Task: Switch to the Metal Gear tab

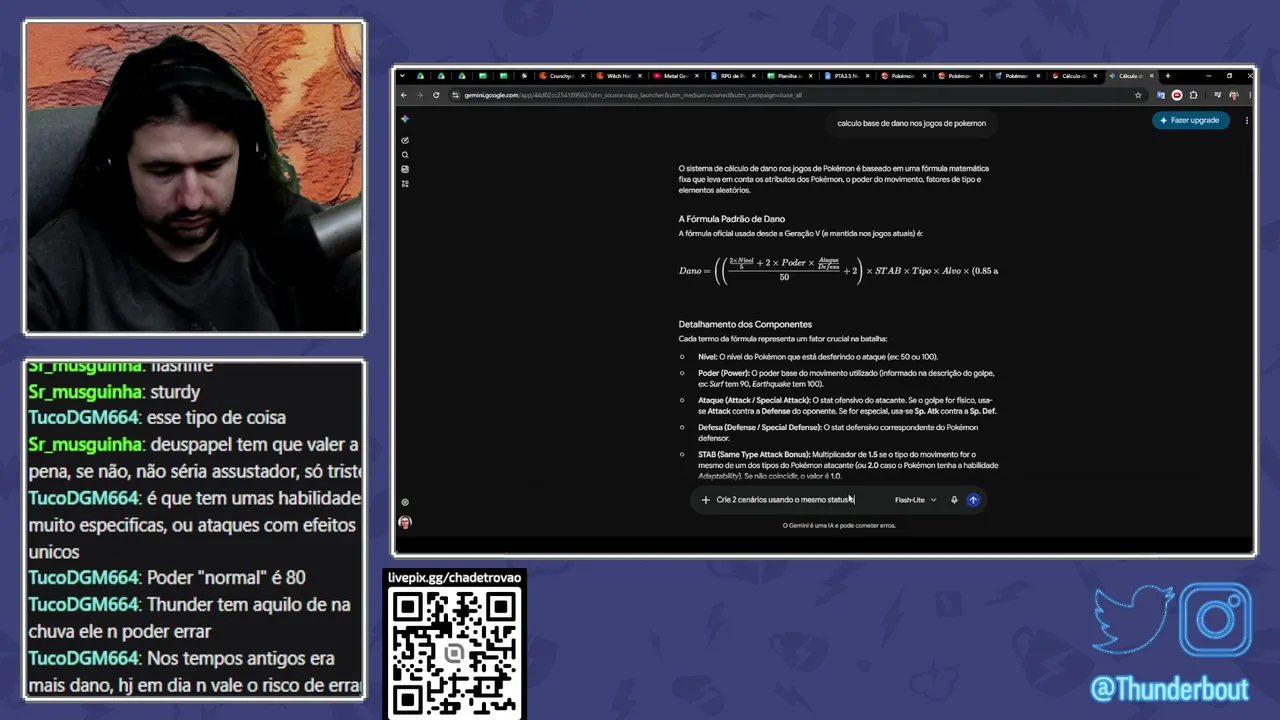Action: pyautogui.click(x=678, y=76)
